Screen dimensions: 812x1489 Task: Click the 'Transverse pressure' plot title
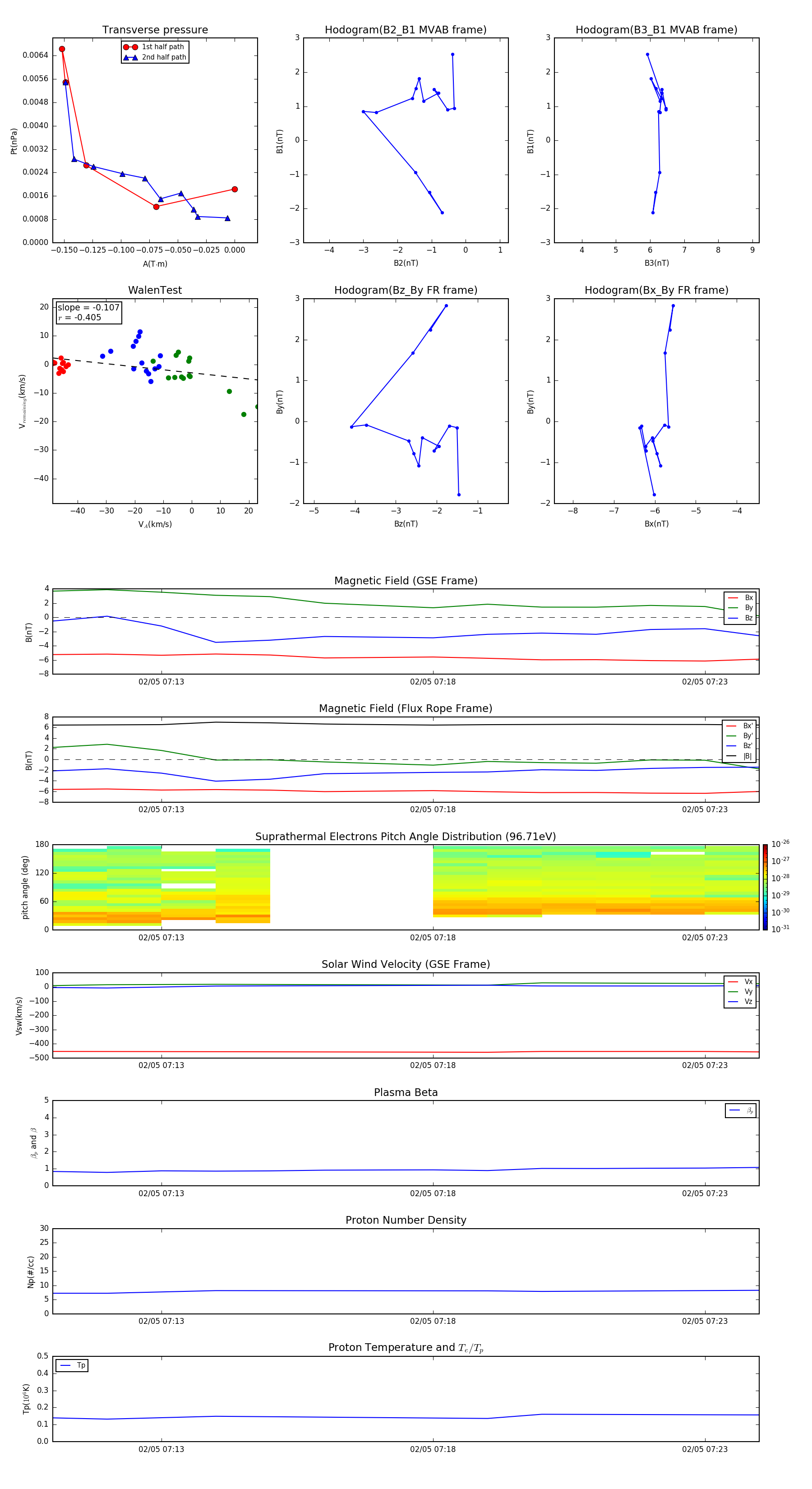(155, 30)
